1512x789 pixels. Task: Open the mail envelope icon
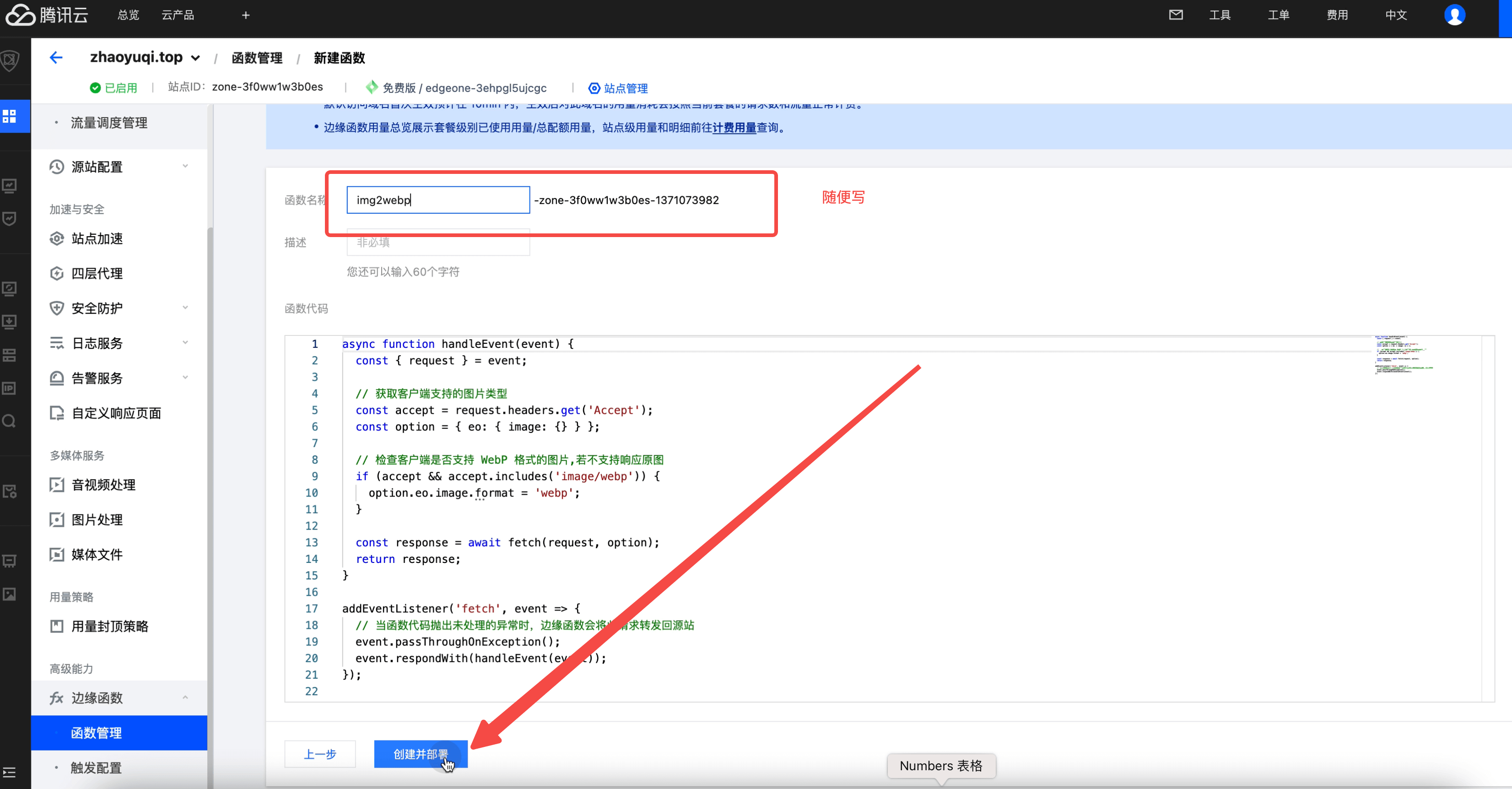click(1176, 15)
